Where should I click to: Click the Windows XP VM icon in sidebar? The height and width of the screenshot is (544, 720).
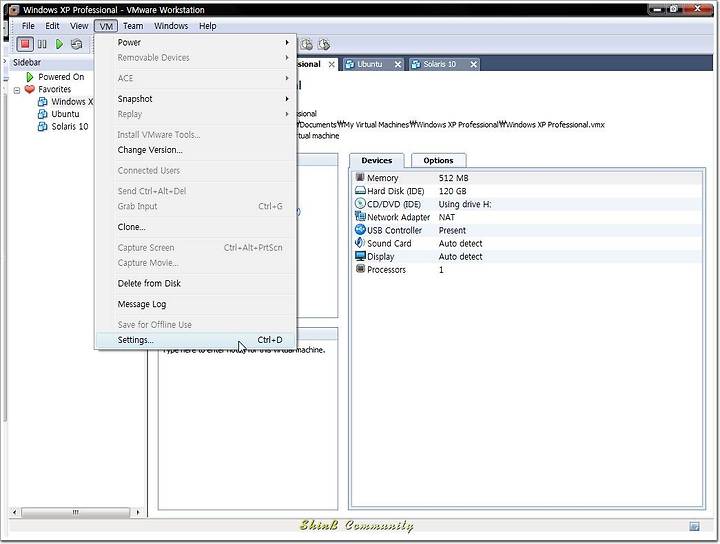pos(42,101)
